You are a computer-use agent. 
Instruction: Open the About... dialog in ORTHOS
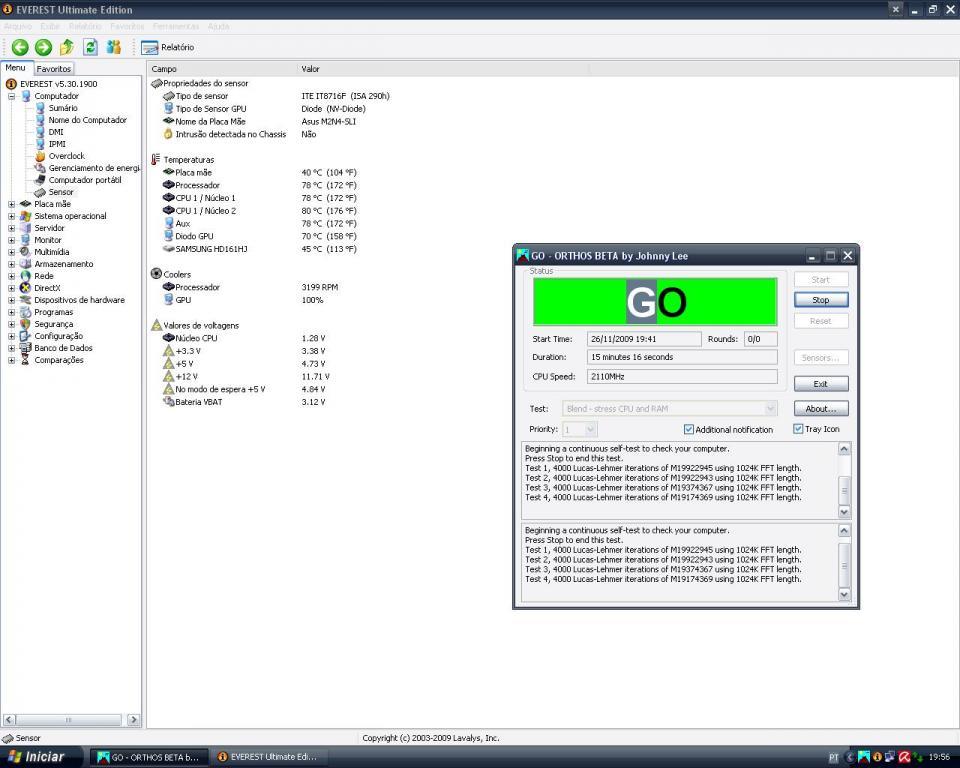[x=820, y=408]
